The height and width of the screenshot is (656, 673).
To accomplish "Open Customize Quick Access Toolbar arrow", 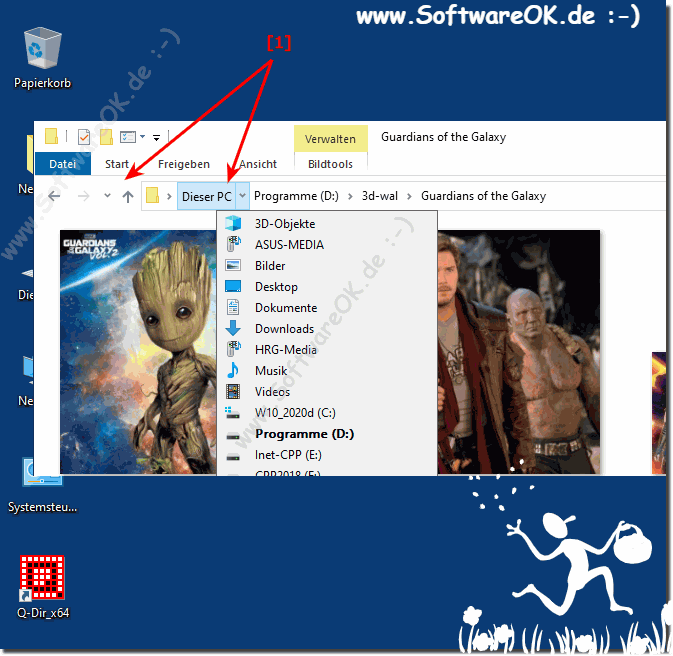I will 157,138.
